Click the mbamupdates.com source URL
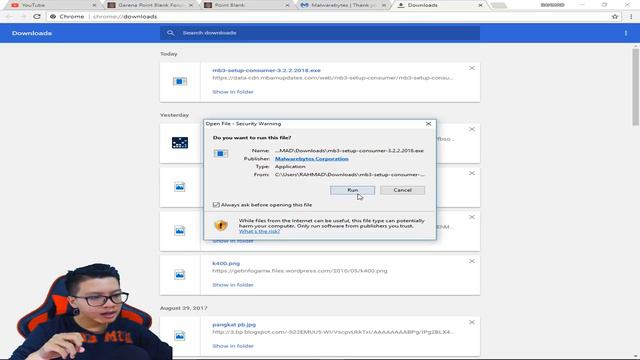Screen dimensions: 640x360 (x=332, y=78)
